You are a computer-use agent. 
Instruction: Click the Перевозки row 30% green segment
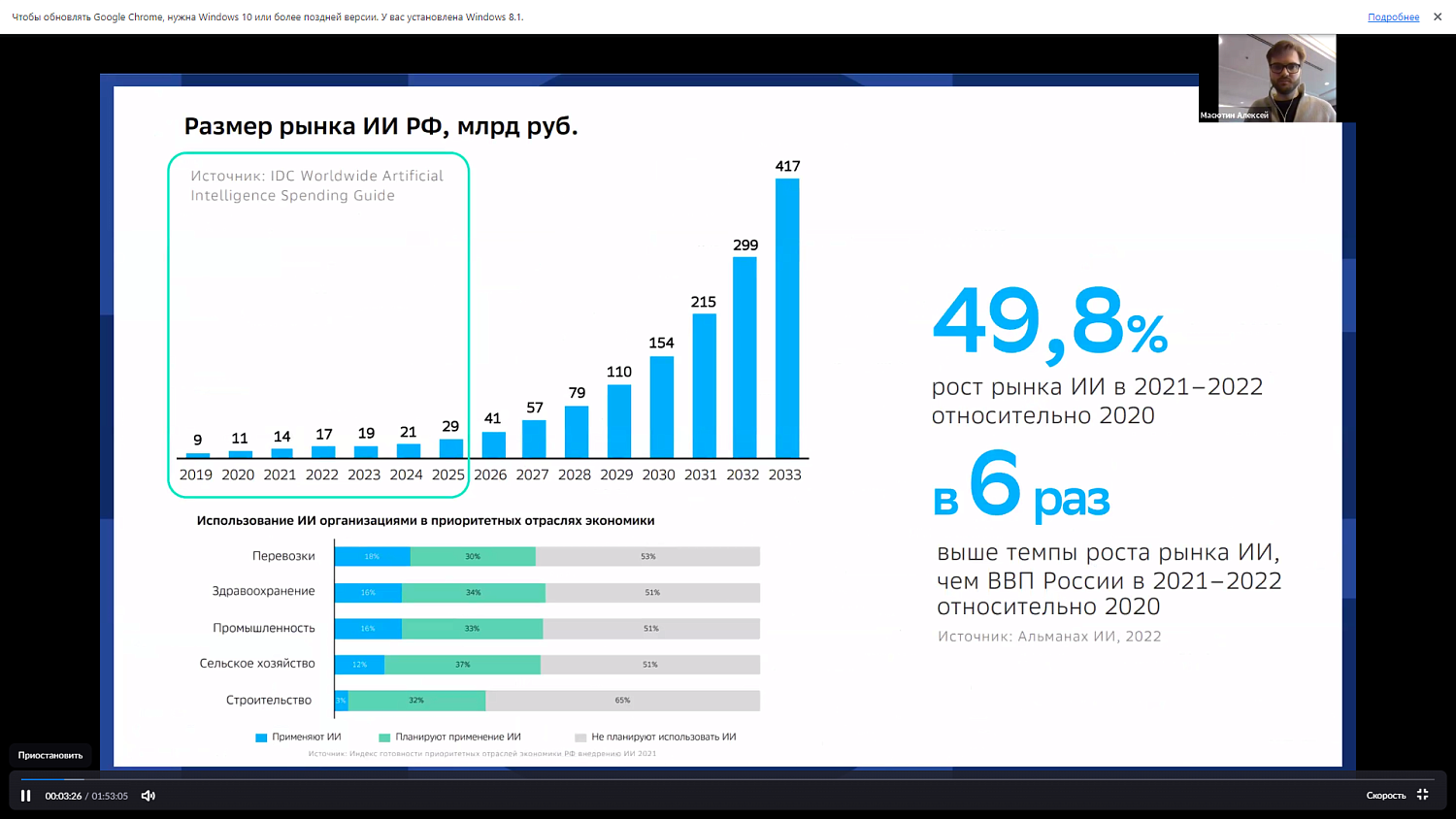[473, 557]
